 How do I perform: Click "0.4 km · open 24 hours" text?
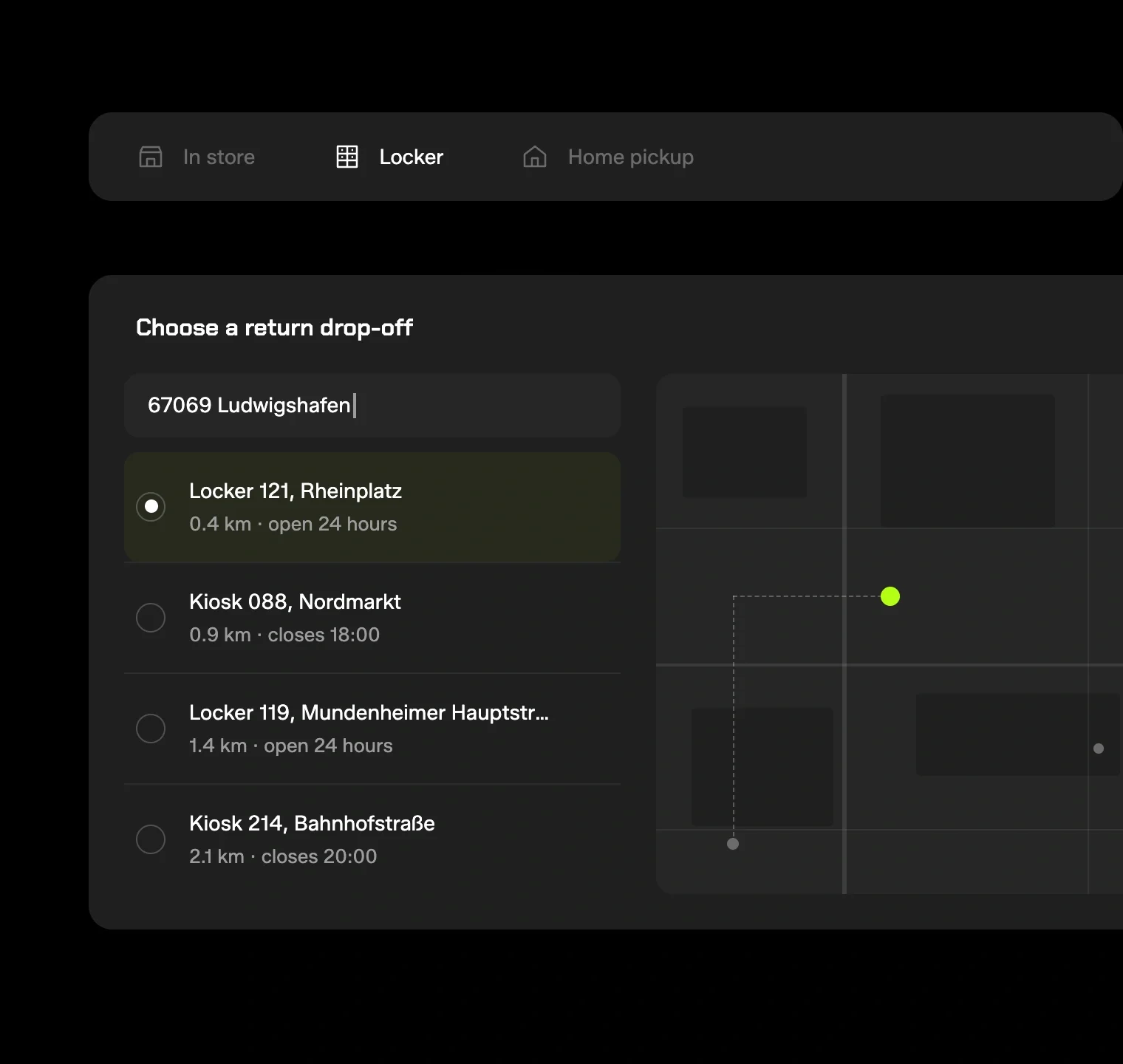pyautogui.click(x=293, y=524)
